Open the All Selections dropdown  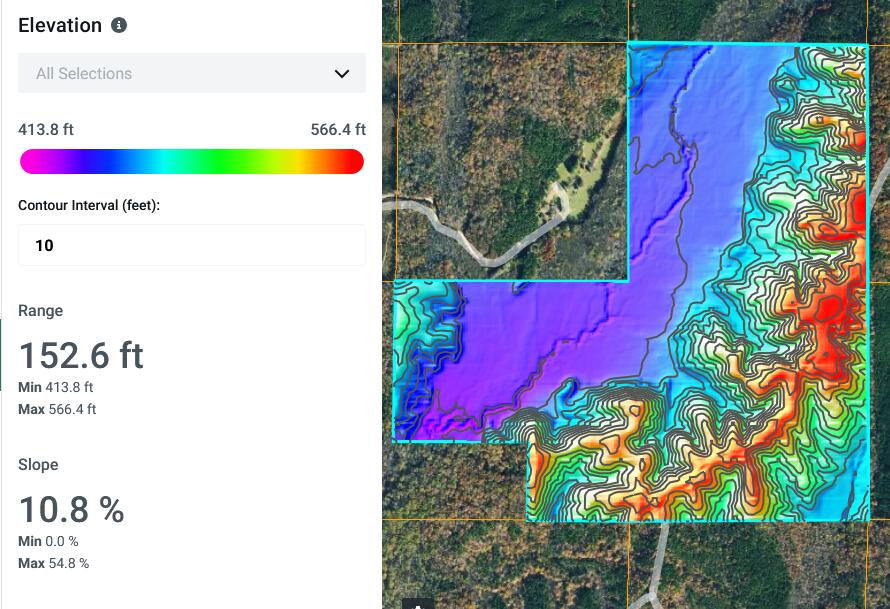[192, 73]
